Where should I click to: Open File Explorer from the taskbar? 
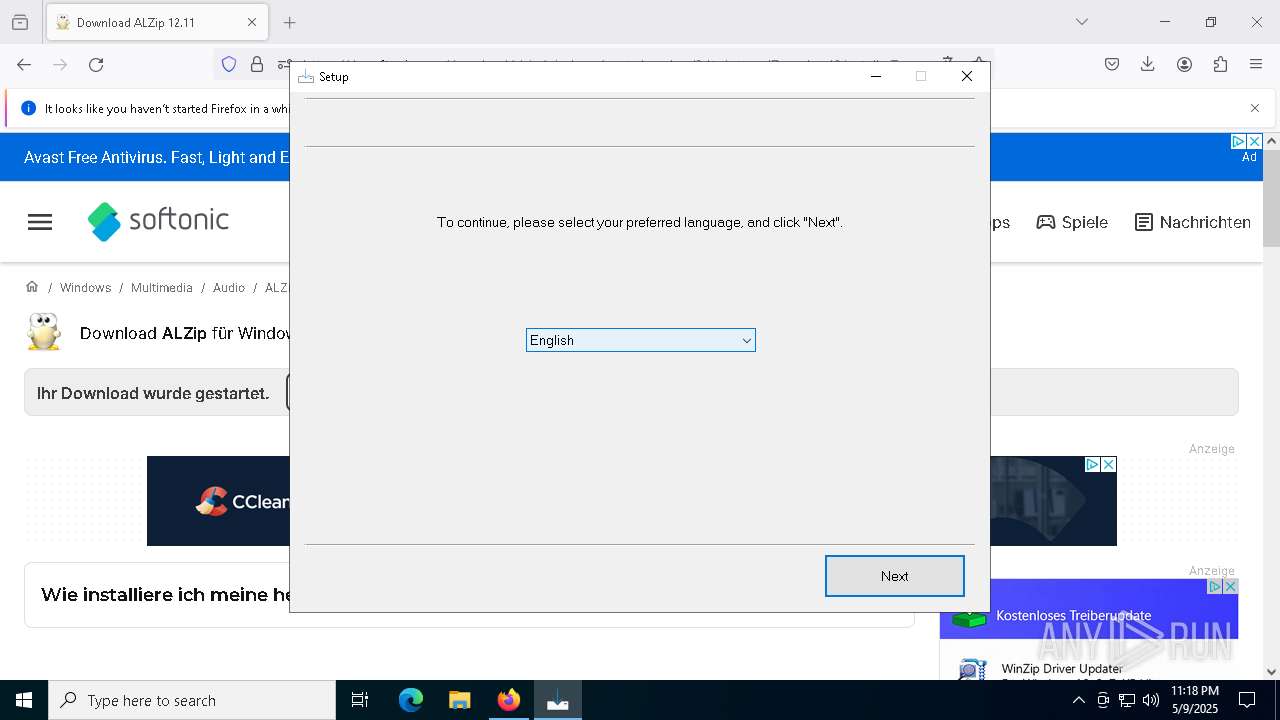point(459,700)
